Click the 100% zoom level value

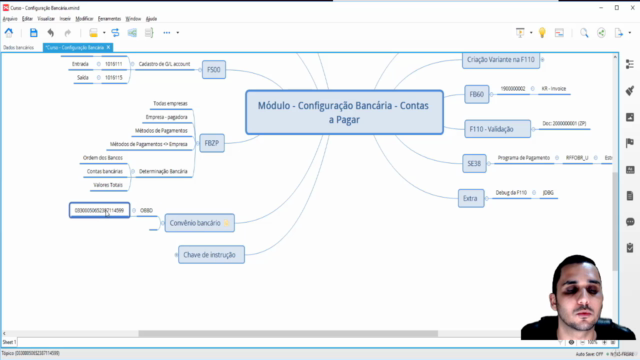593,342
